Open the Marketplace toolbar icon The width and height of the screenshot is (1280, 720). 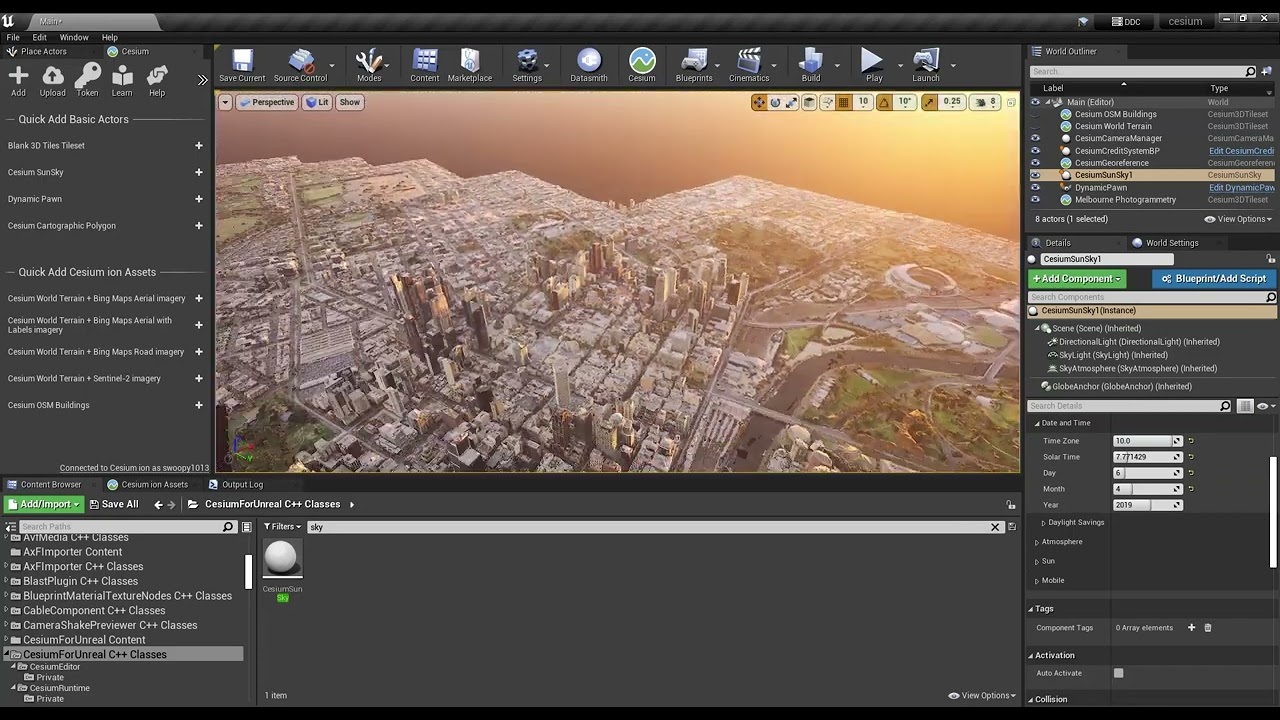pyautogui.click(x=470, y=65)
